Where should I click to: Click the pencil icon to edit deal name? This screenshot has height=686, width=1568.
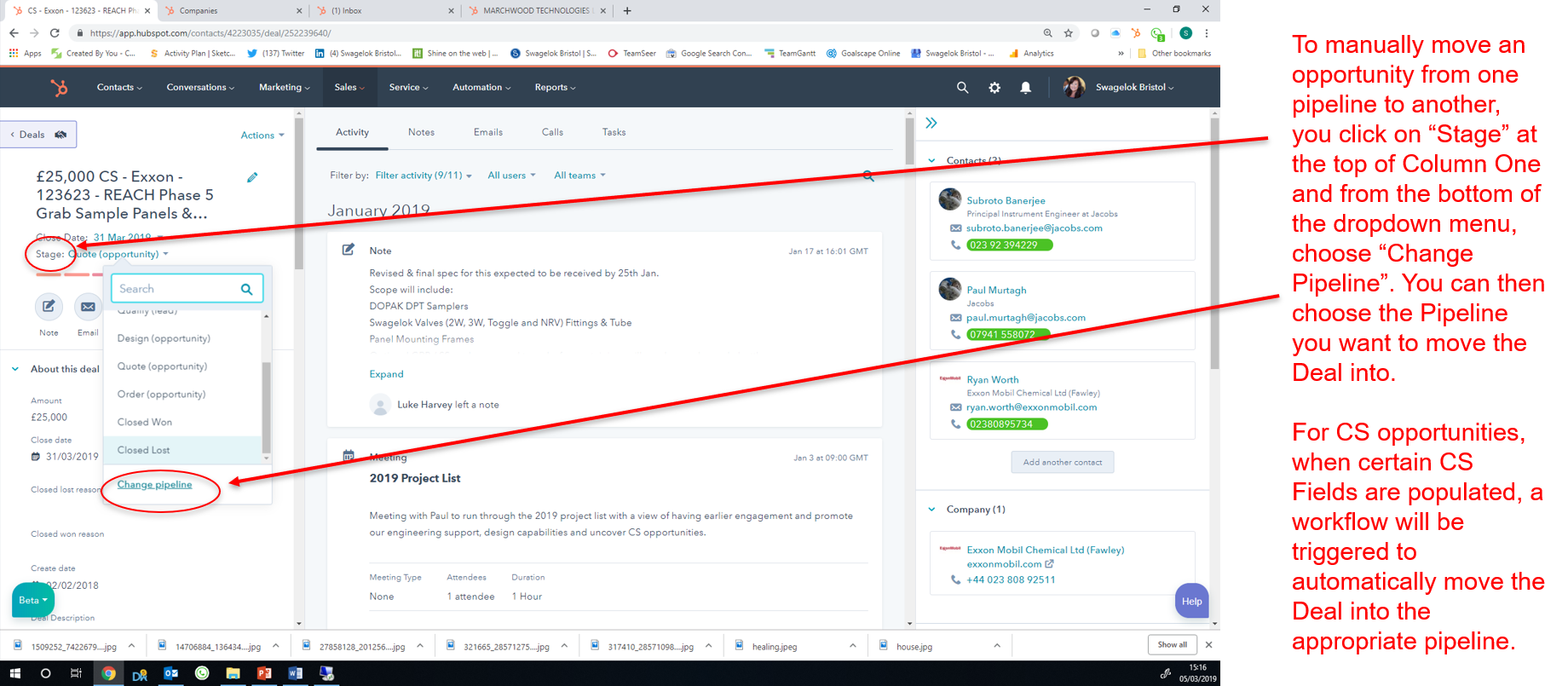(x=252, y=177)
